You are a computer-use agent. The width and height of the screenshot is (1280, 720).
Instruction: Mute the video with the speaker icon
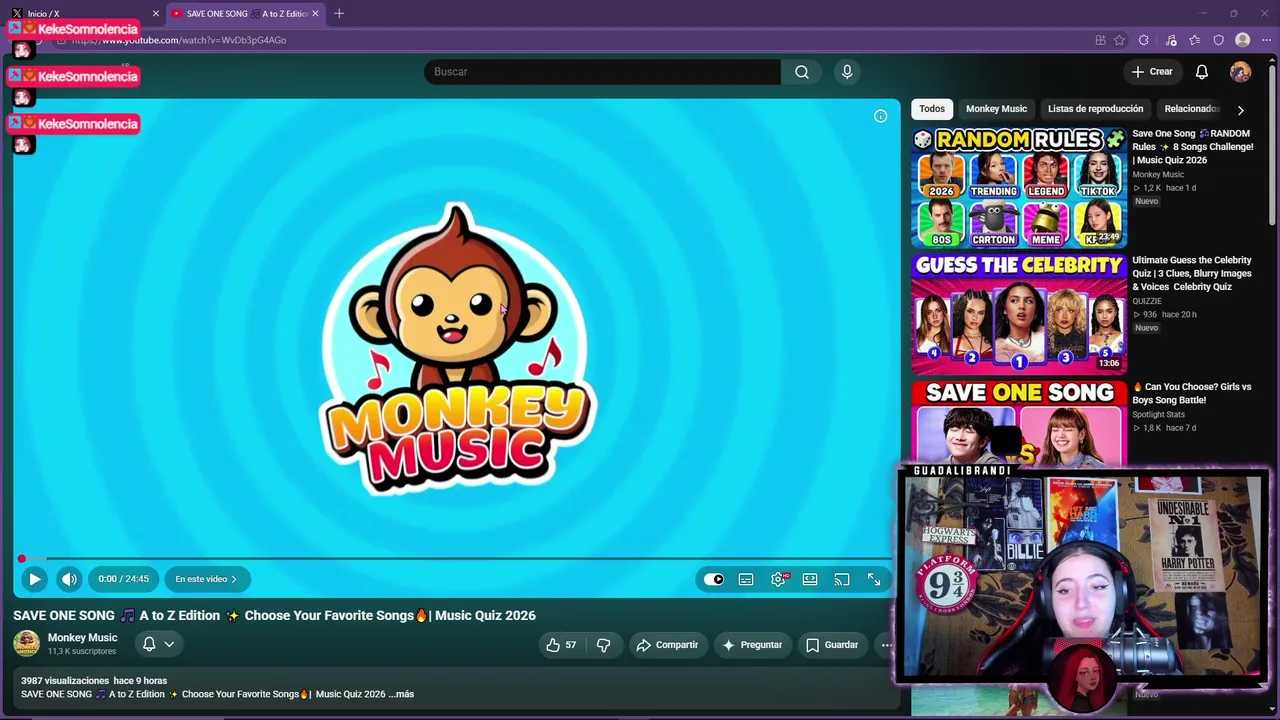point(69,579)
